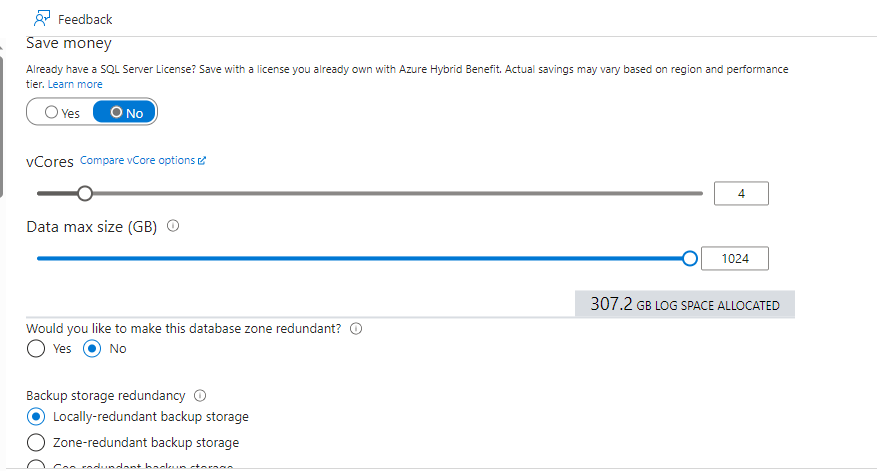The width and height of the screenshot is (877, 471).
Task: Show info icon for Backup storage redundancy
Action: click(x=200, y=395)
